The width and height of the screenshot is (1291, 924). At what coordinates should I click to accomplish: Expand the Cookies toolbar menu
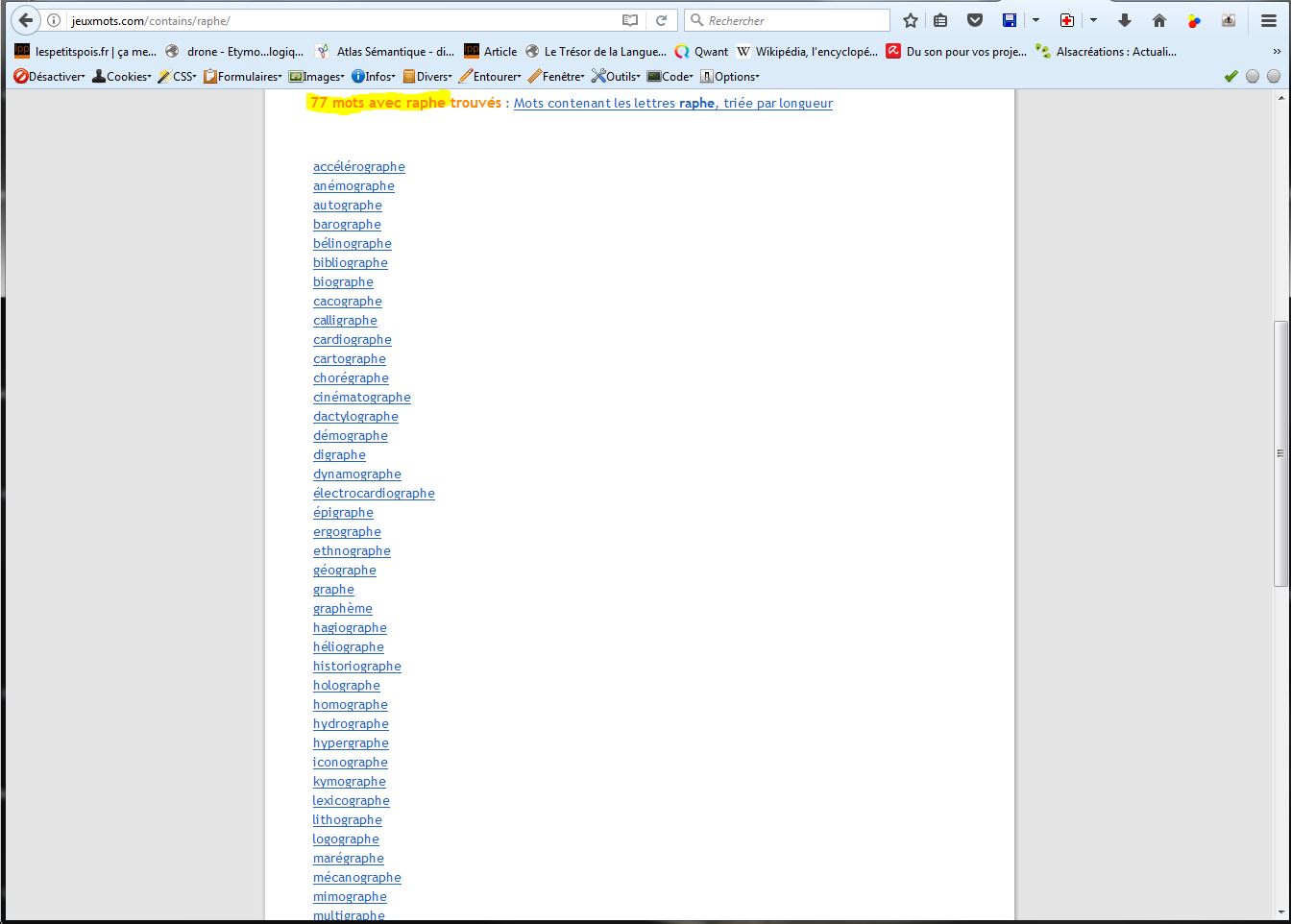click(x=122, y=76)
